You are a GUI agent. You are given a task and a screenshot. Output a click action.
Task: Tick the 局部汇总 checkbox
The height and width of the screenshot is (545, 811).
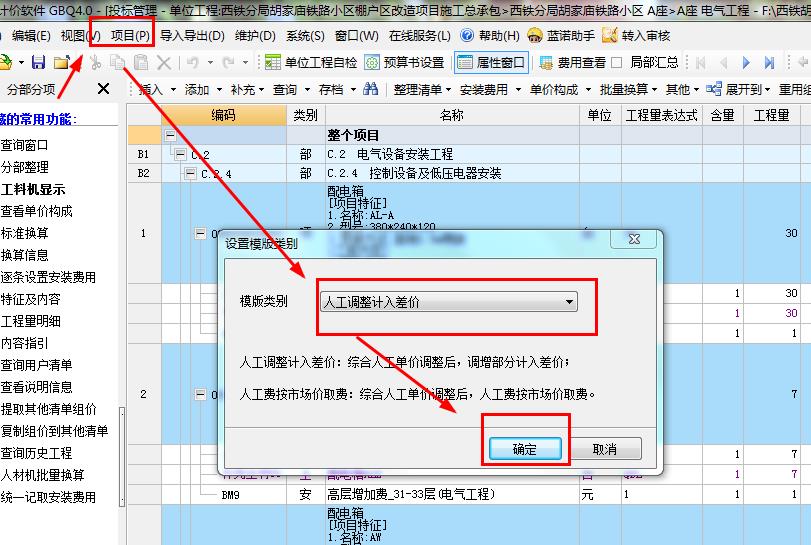617,63
